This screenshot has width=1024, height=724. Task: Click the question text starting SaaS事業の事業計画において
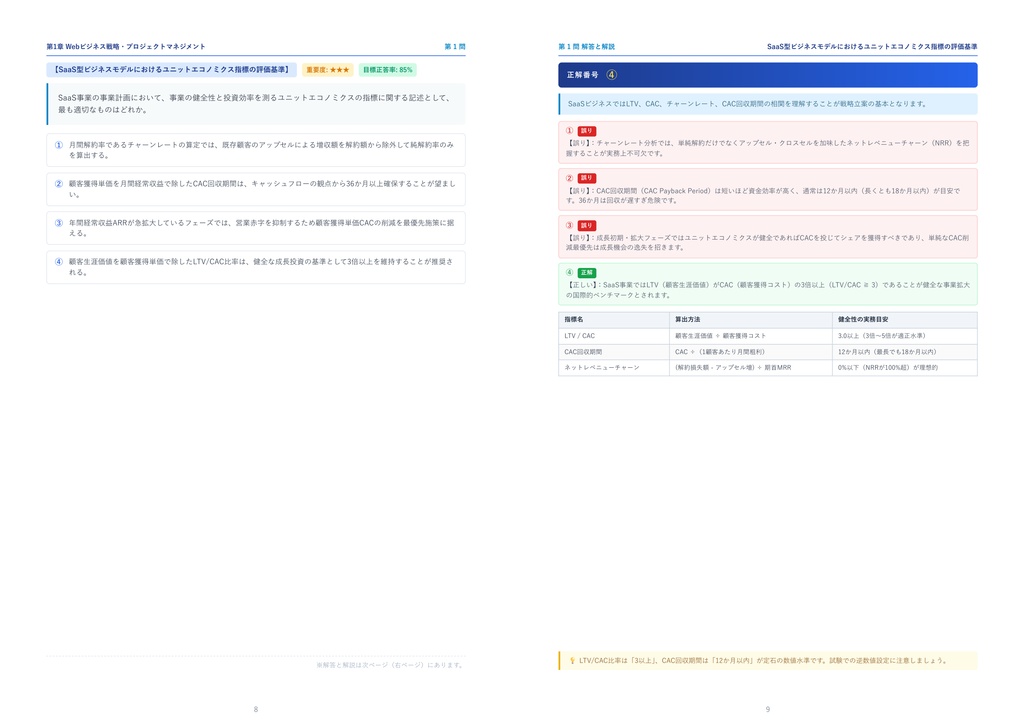coord(256,104)
